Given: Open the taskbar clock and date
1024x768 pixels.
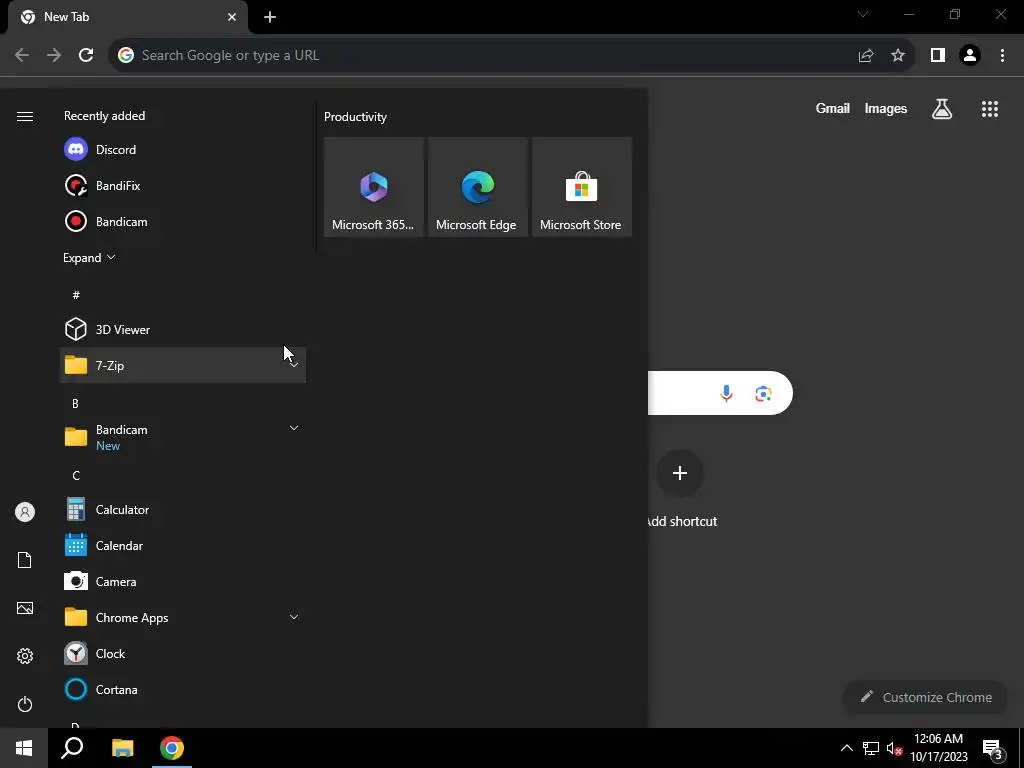Looking at the screenshot, I should [x=938, y=748].
